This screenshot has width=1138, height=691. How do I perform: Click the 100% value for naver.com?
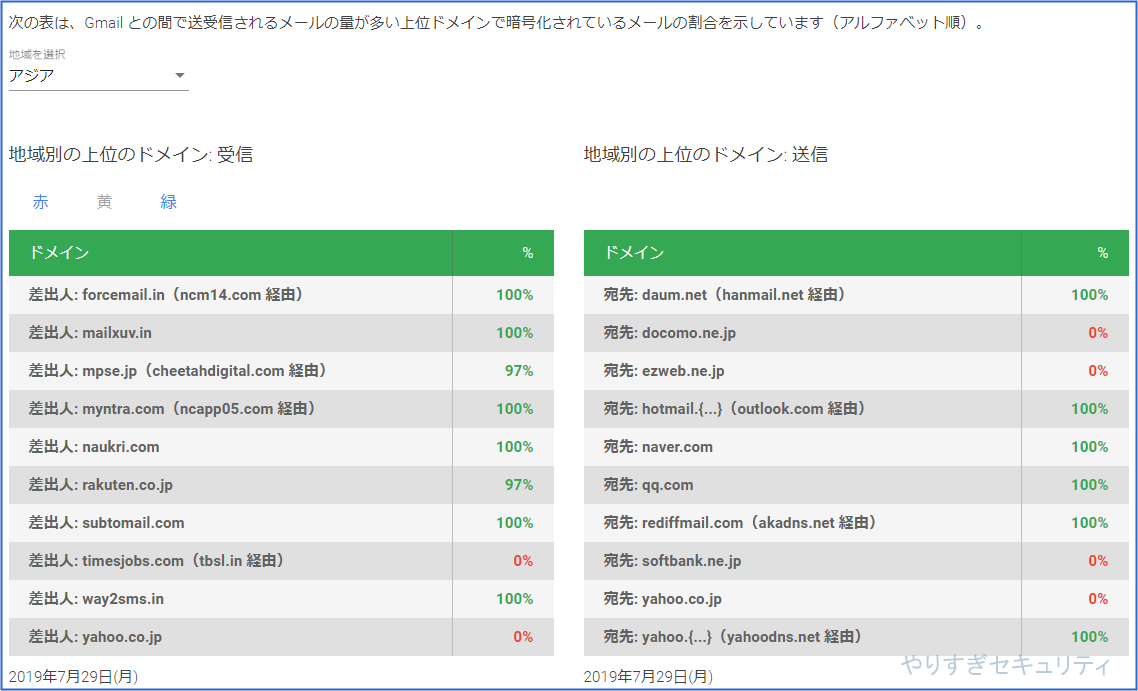[1090, 446]
